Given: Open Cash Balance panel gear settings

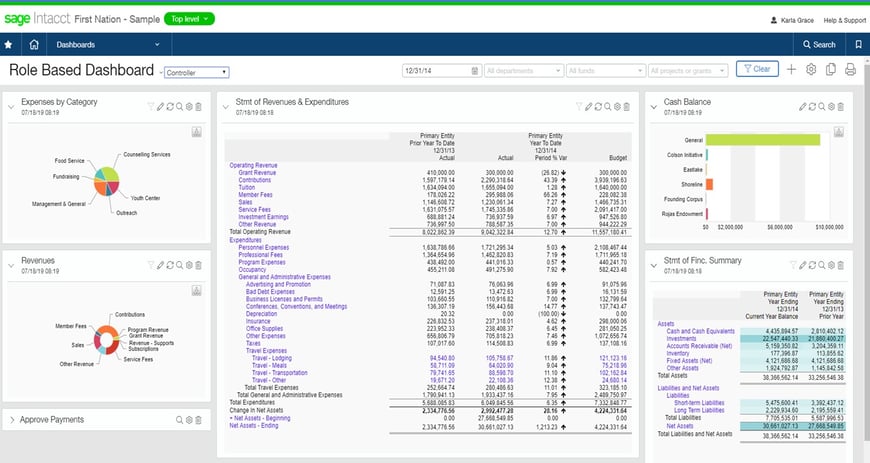Looking at the screenshot, I should click(x=832, y=107).
